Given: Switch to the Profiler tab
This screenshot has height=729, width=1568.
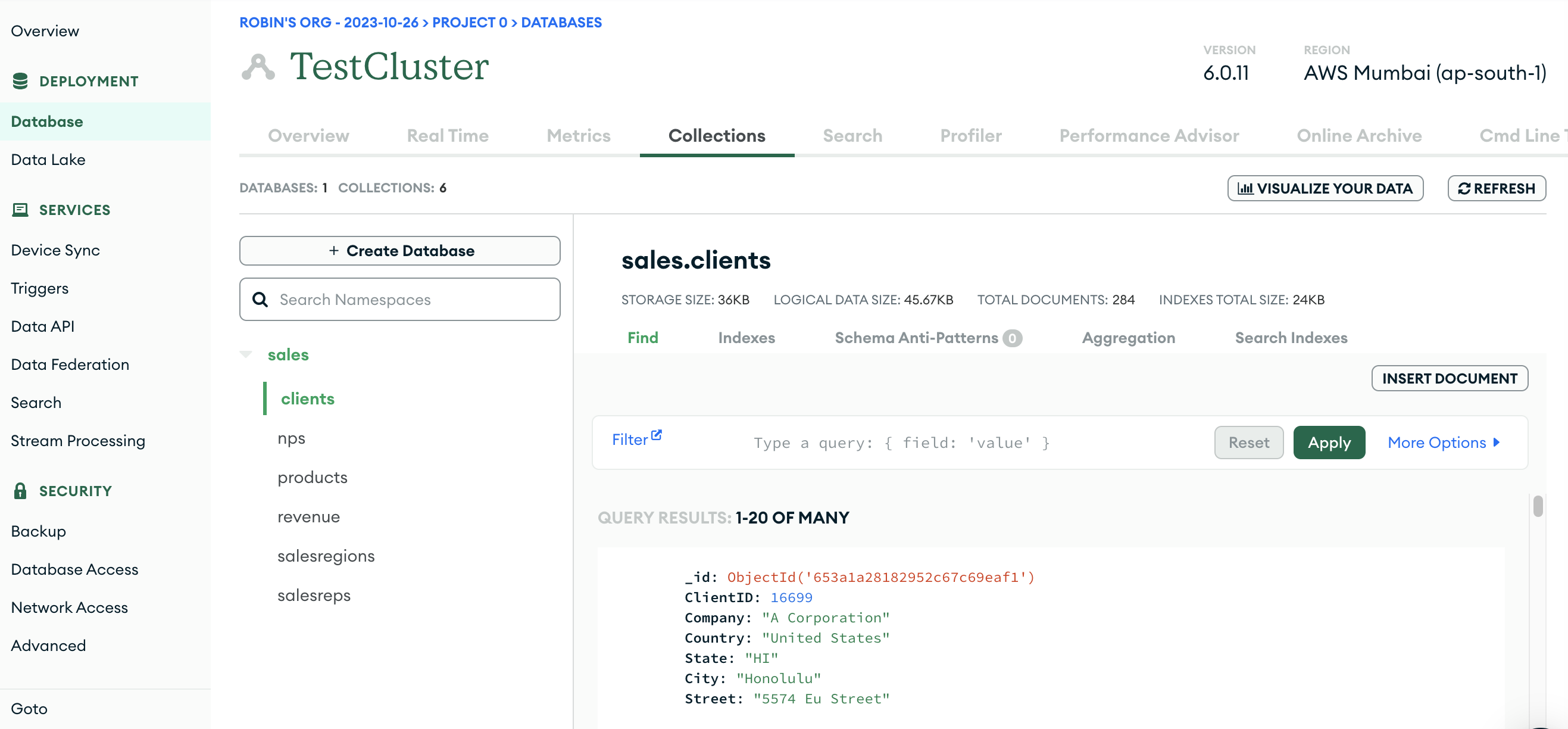Looking at the screenshot, I should tap(971, 135).
